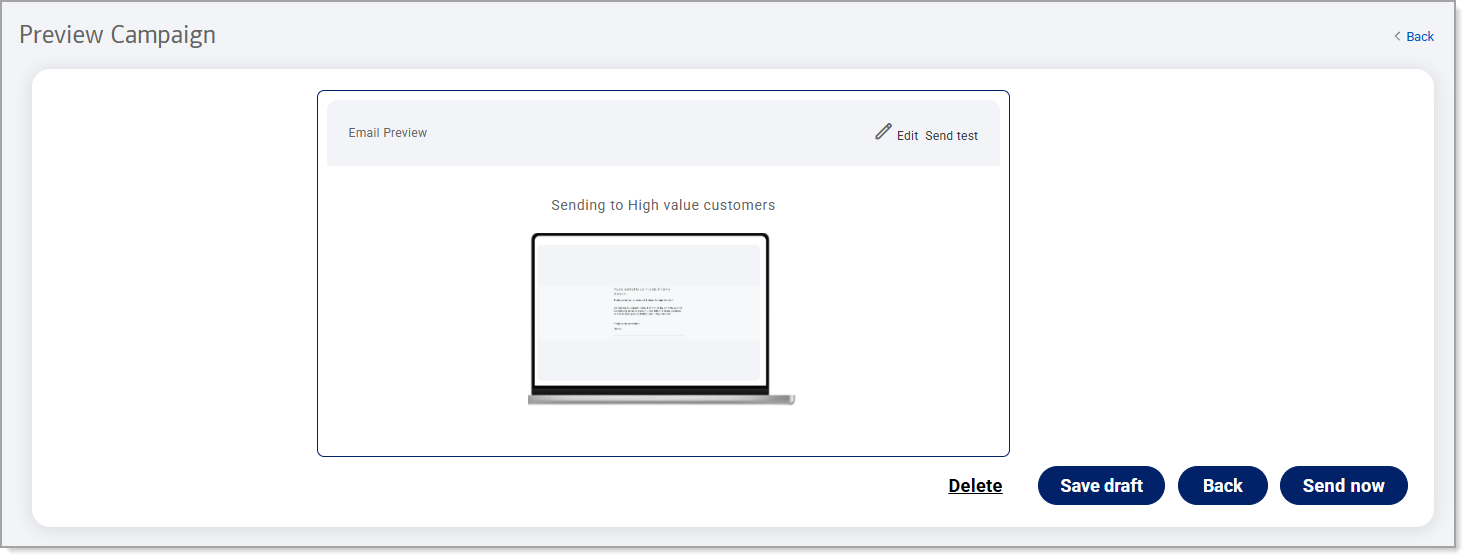Click the gray header band inside laptop preview
1468x560 pixels.
point(650,265)
